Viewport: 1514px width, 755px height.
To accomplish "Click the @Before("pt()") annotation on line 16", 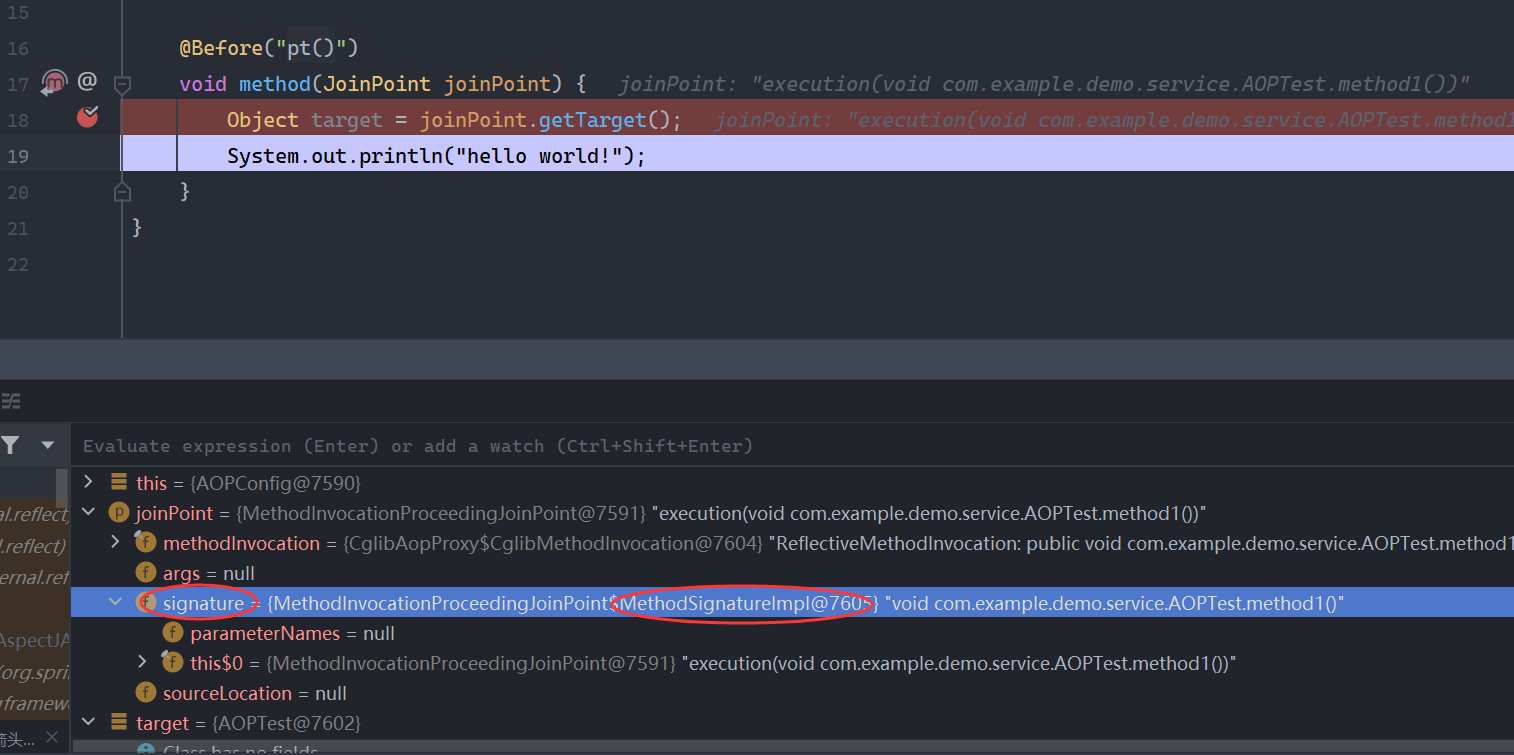I will [x=268, y=47].
